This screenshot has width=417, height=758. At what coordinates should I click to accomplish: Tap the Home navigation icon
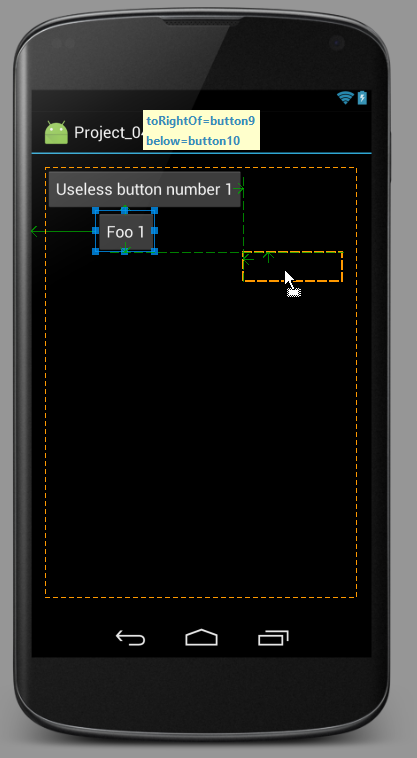(x=201, y=638)
